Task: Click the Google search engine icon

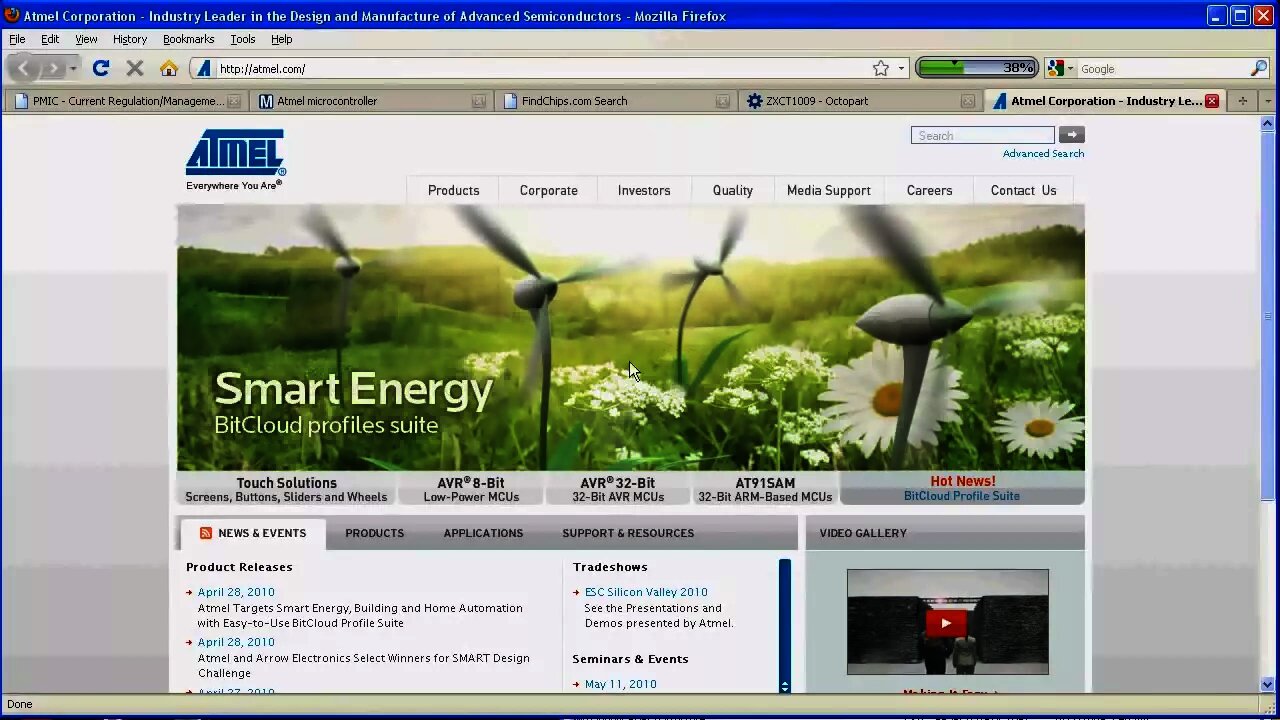Action: [1056, 69]
